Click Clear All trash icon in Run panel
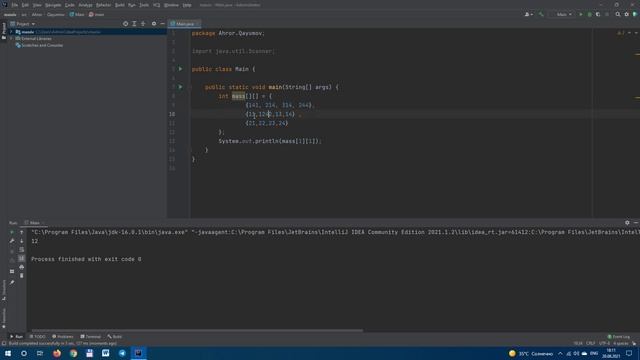The width and height of the screenshot is (640, 360). 22,276
